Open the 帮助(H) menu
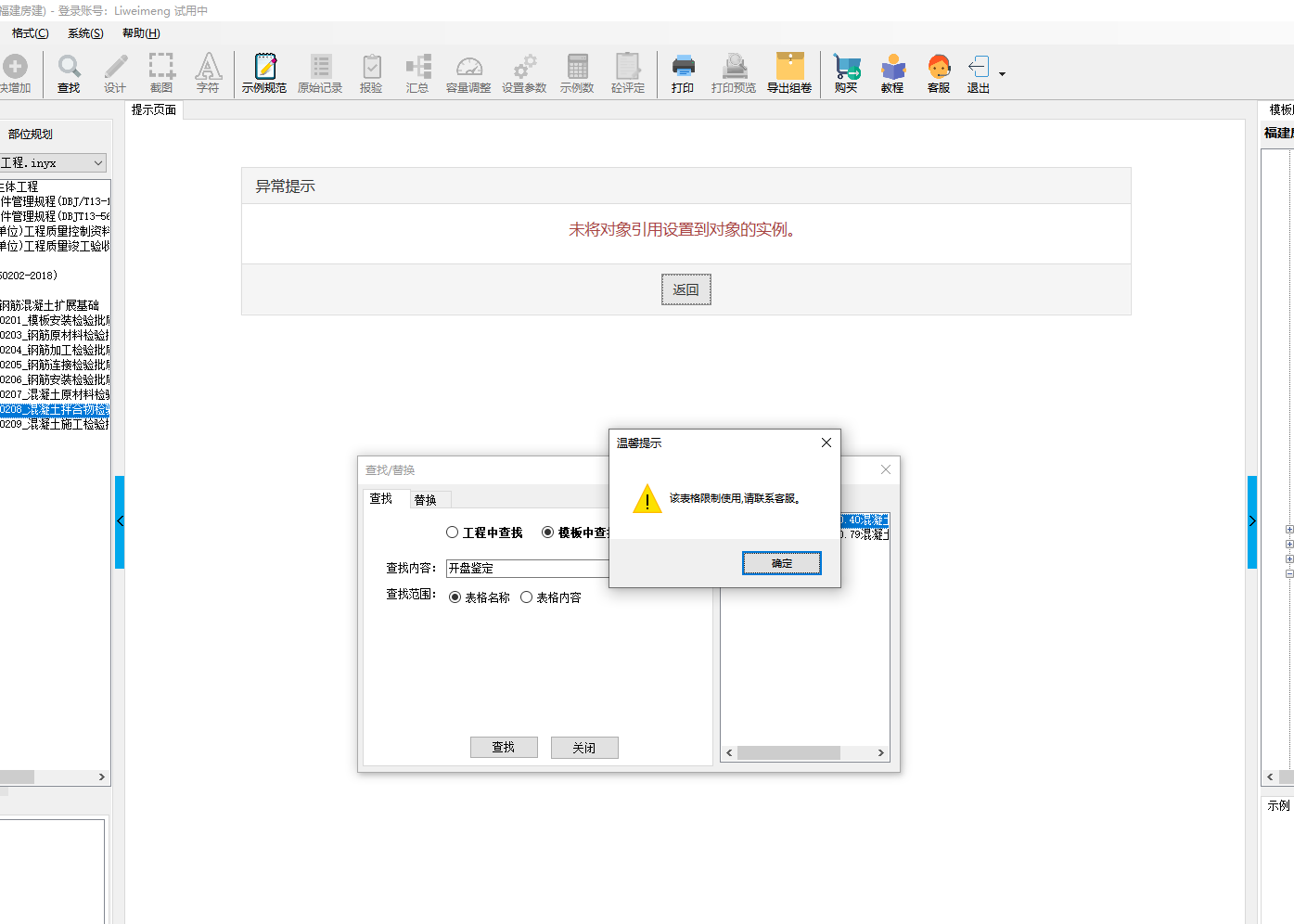 (141, 33)
